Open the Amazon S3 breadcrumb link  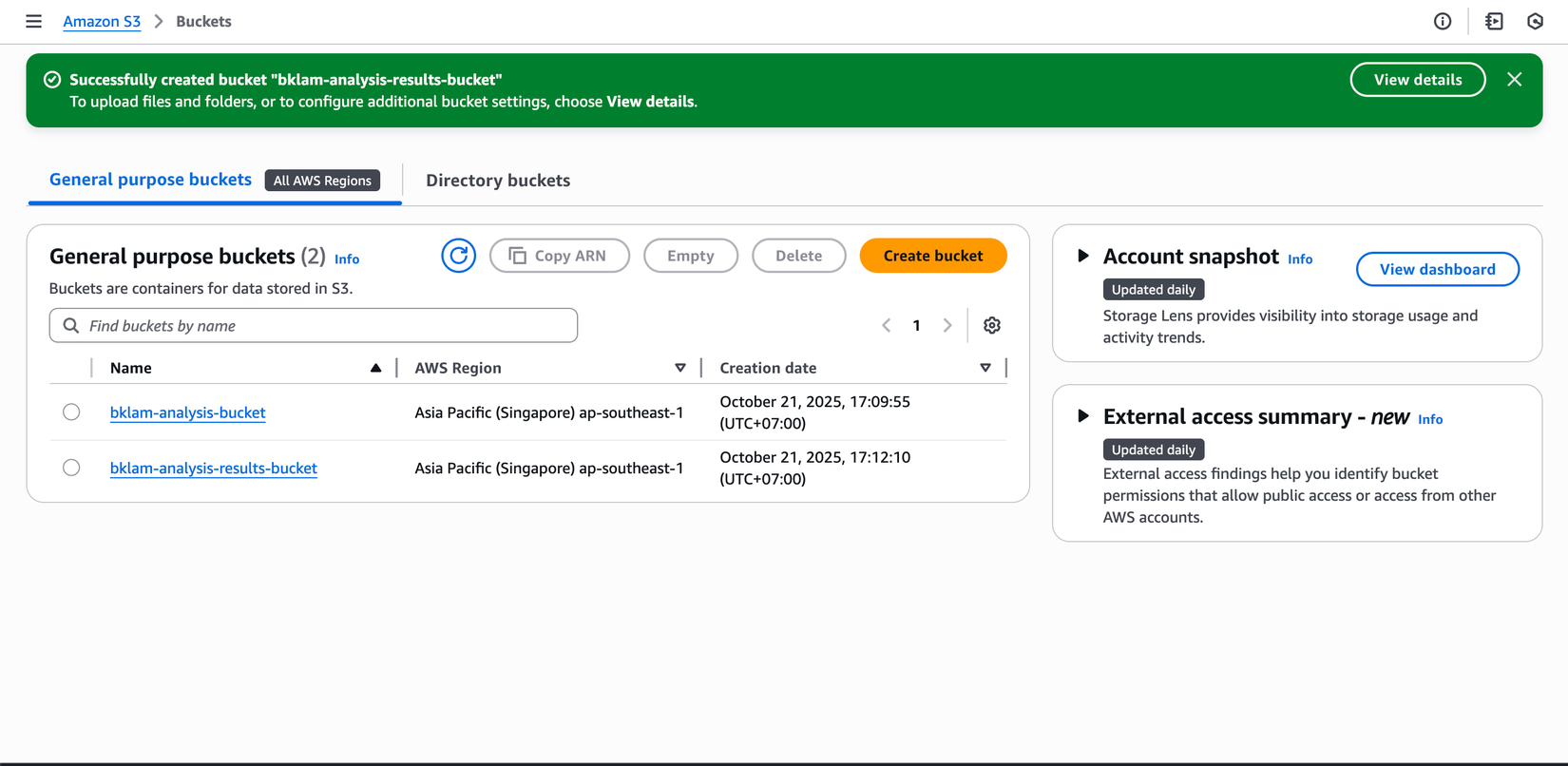102,21
